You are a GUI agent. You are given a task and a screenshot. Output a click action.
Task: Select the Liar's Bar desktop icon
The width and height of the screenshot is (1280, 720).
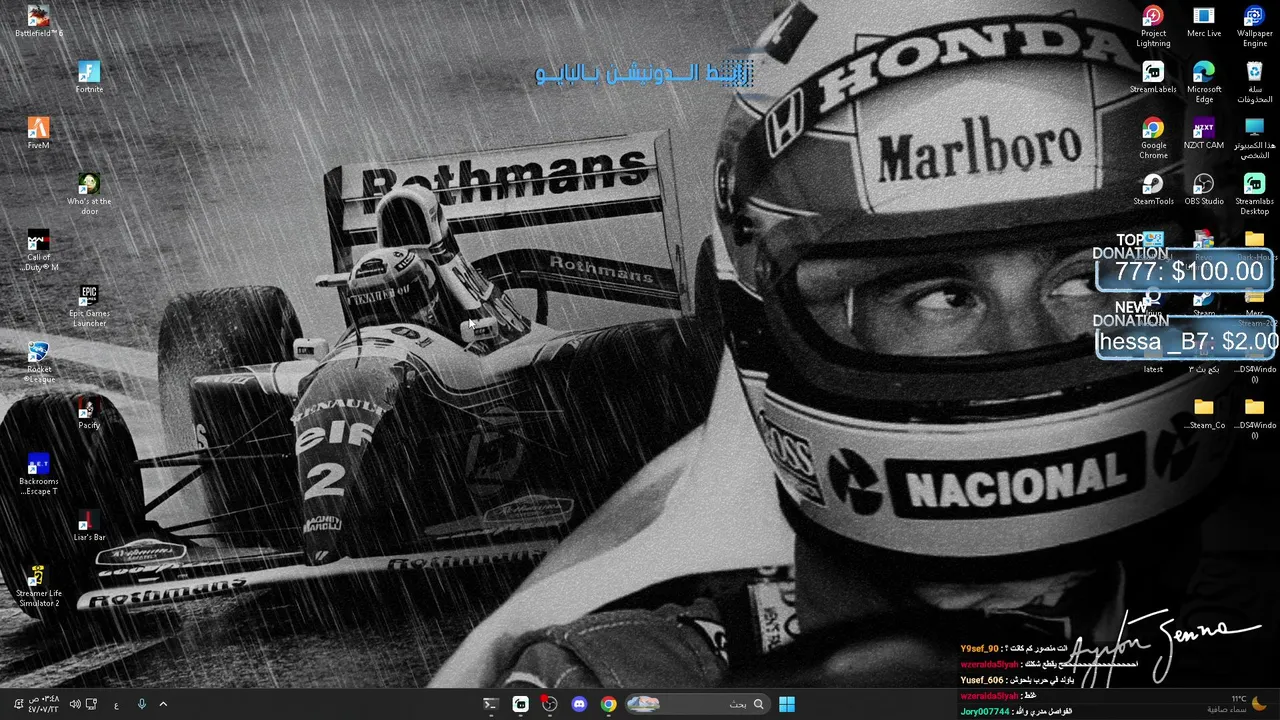89,526
